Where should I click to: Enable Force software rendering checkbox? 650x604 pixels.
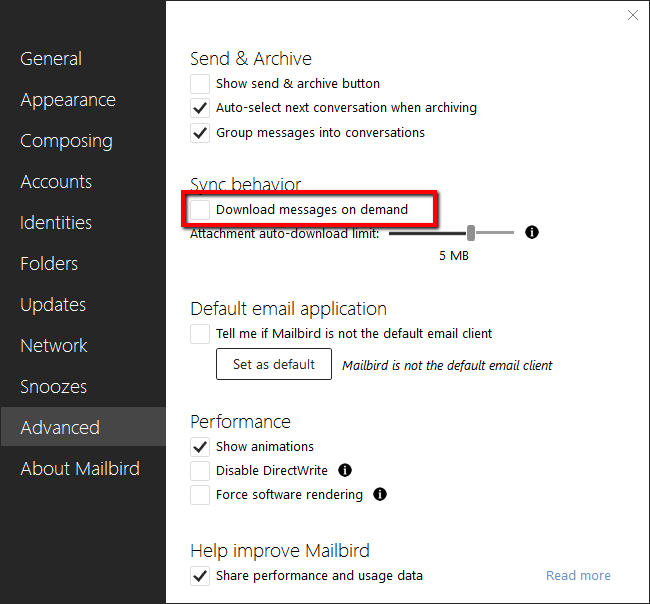(x=200, y=495)
